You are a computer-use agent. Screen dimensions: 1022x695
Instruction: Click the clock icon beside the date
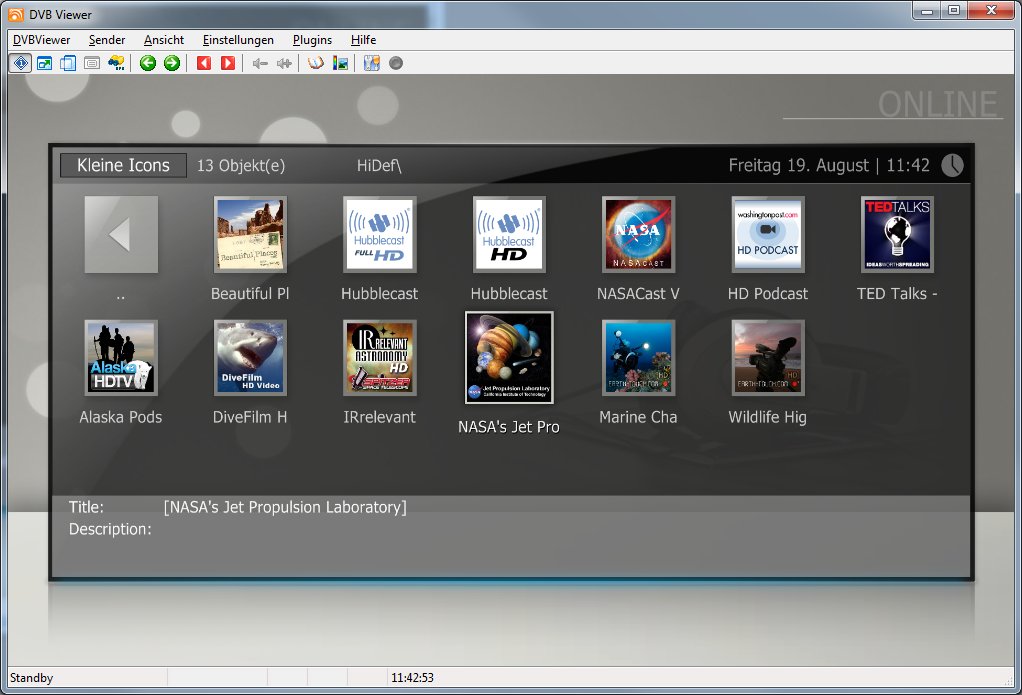coord(952,165)
